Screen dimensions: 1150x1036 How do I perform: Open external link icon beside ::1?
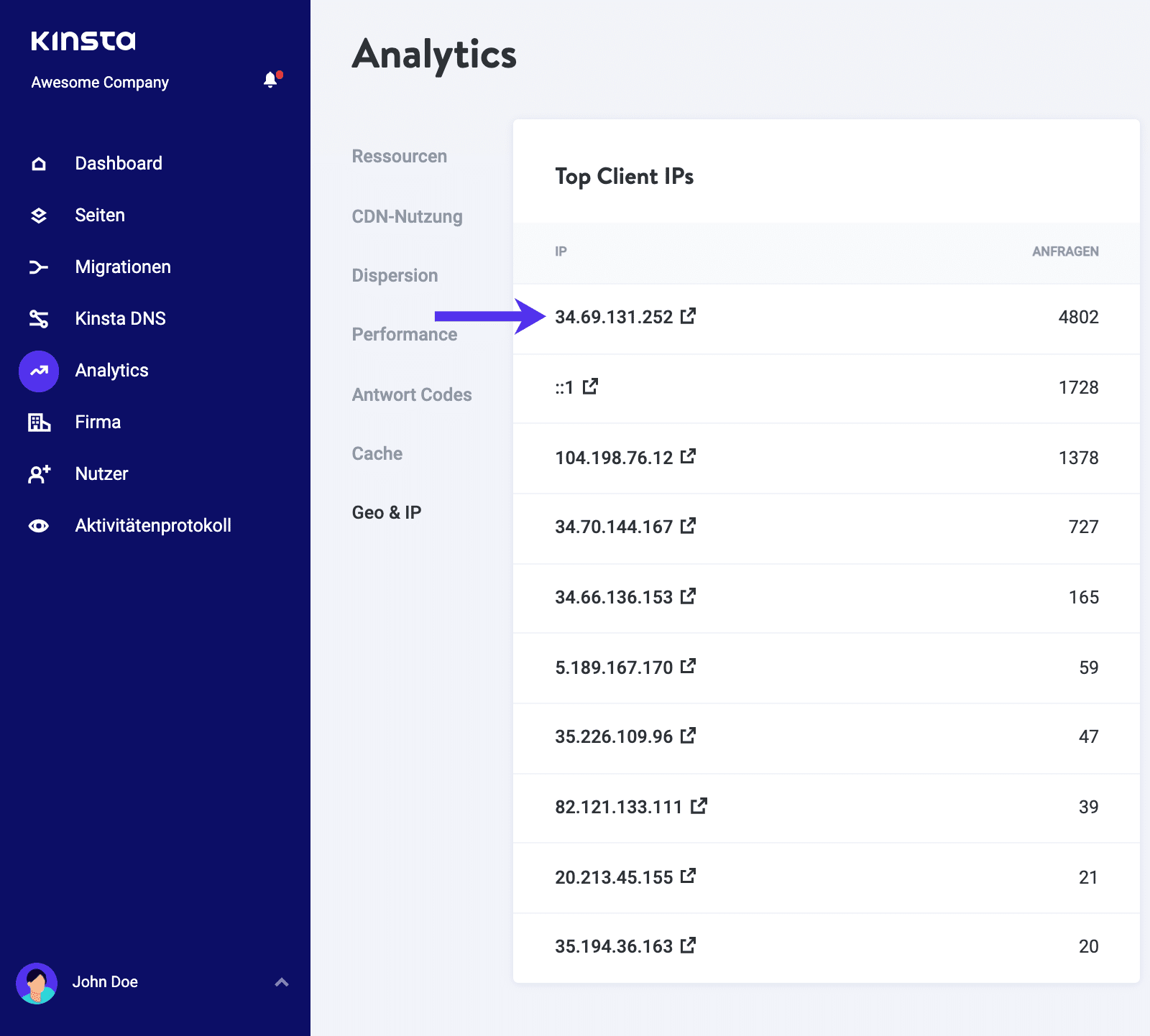(590, 387)
